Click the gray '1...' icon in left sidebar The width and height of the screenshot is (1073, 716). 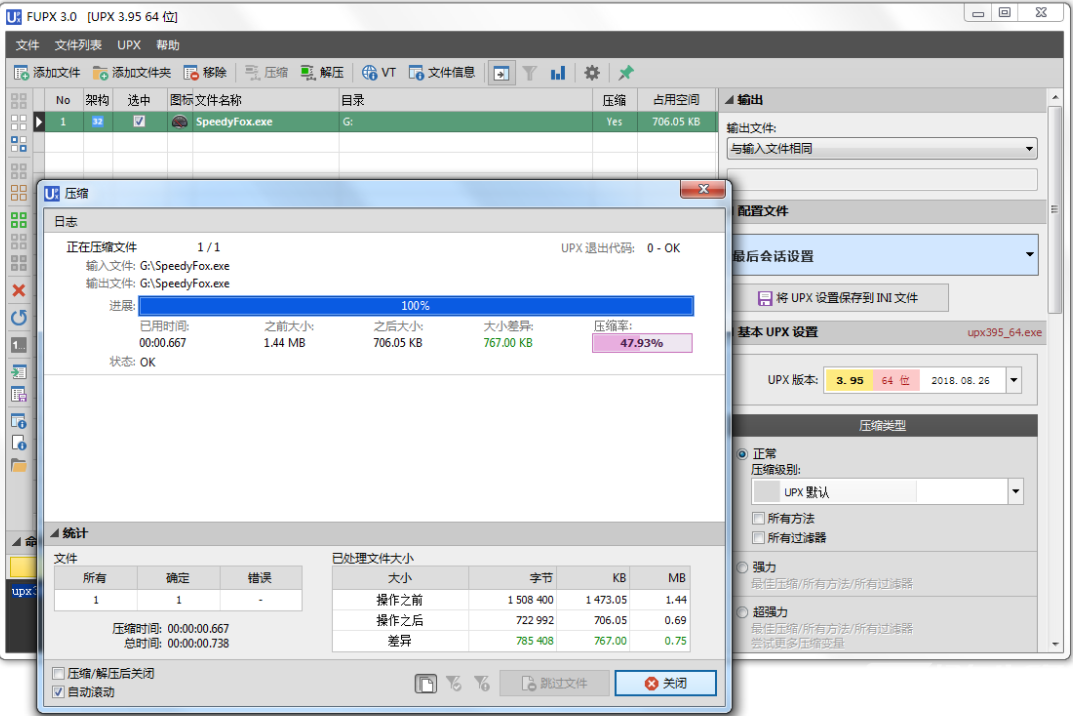18,345
